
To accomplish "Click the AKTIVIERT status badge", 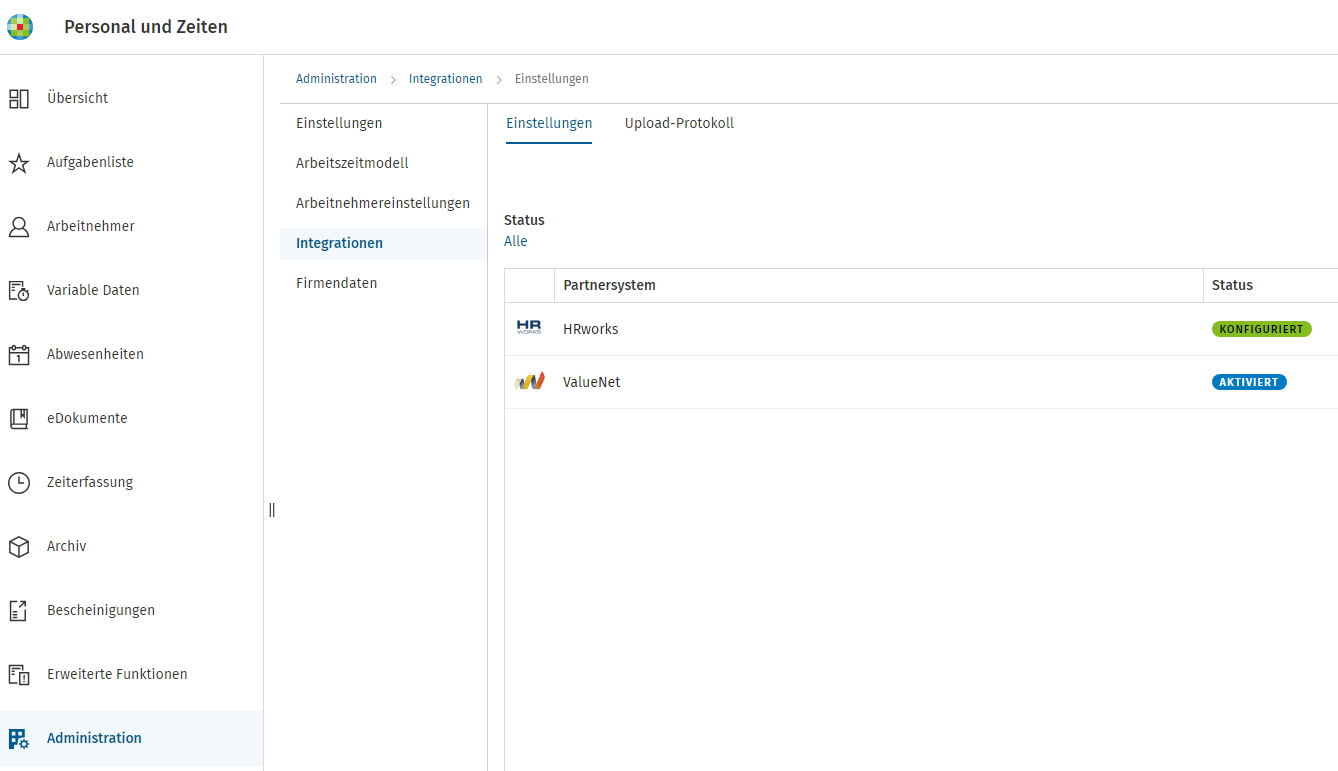I will coord(1249,382).
